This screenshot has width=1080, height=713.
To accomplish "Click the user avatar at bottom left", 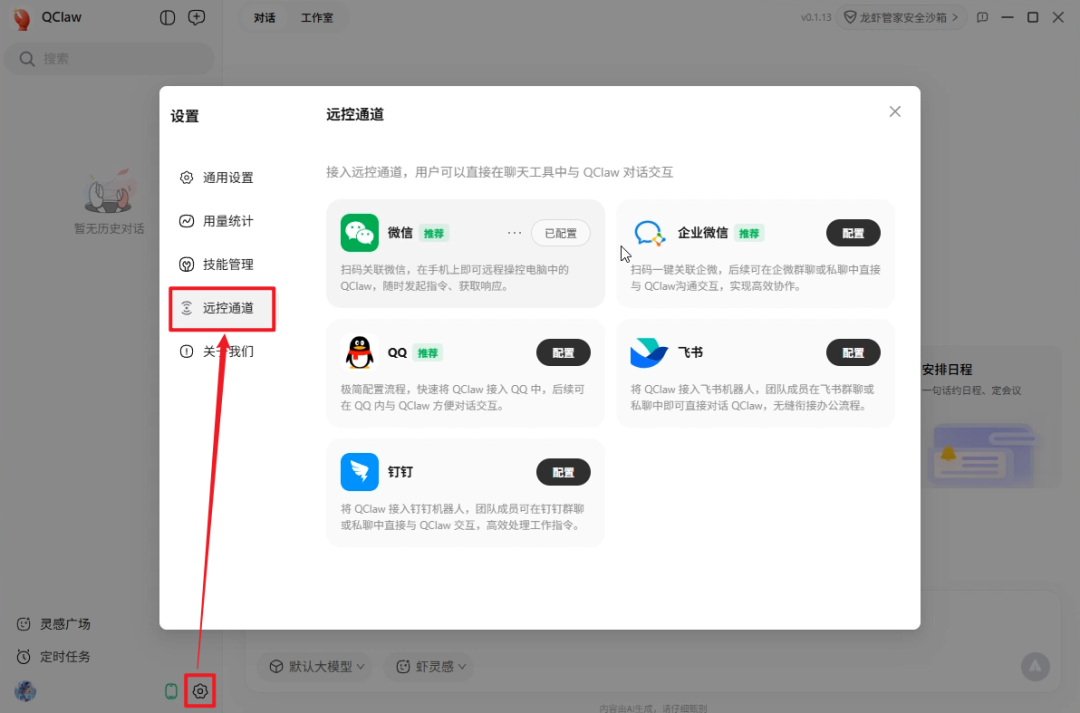I will pos(25,691).
